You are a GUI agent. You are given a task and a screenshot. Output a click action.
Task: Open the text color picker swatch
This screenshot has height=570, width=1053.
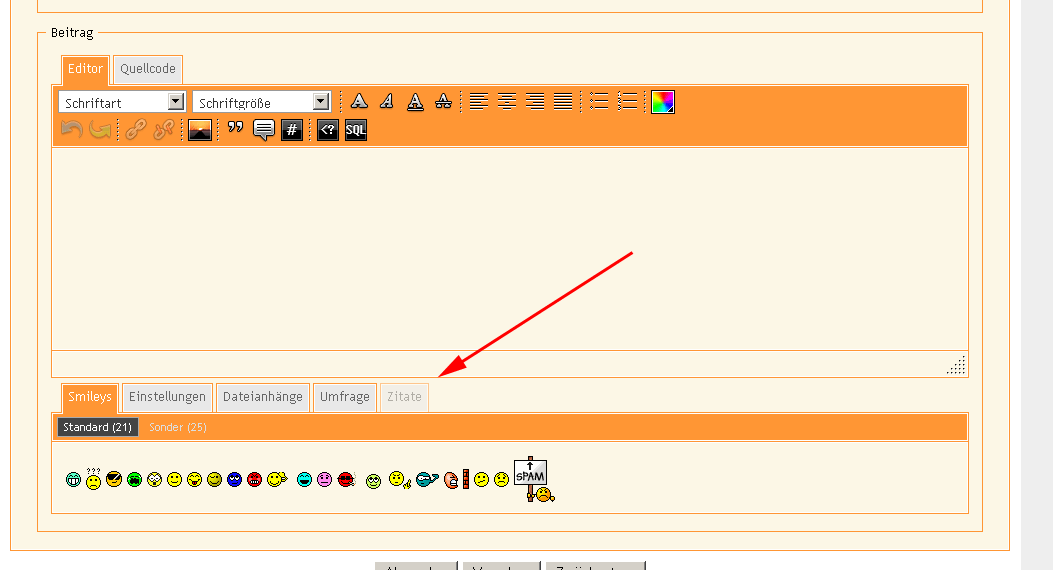(x=663, y=101)
